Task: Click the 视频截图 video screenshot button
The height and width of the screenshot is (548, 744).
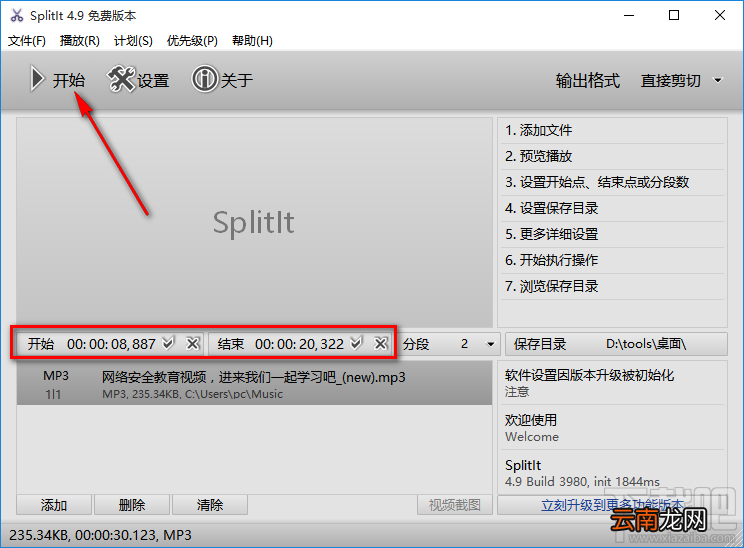Action: tap(455, 505)
